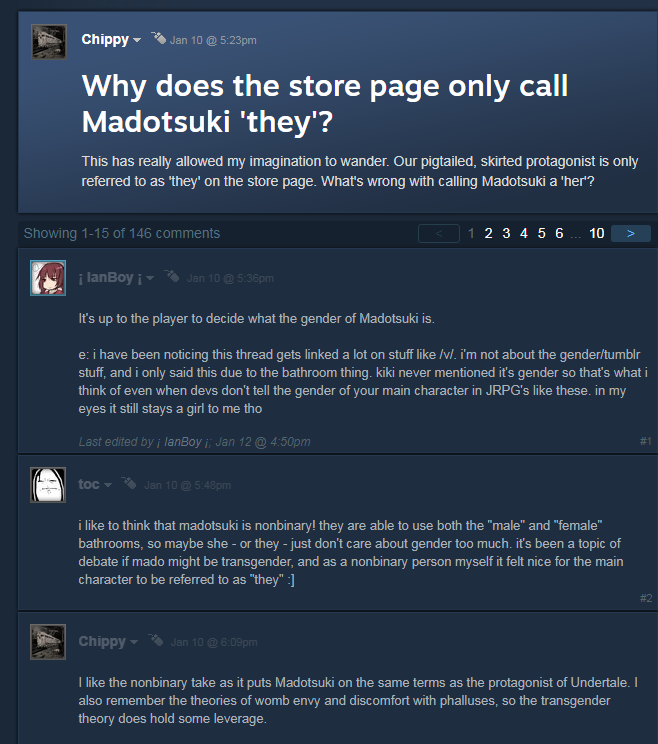Jump to comments page 10
Viewport: 658px width, 744px height.
pos(596,233)
